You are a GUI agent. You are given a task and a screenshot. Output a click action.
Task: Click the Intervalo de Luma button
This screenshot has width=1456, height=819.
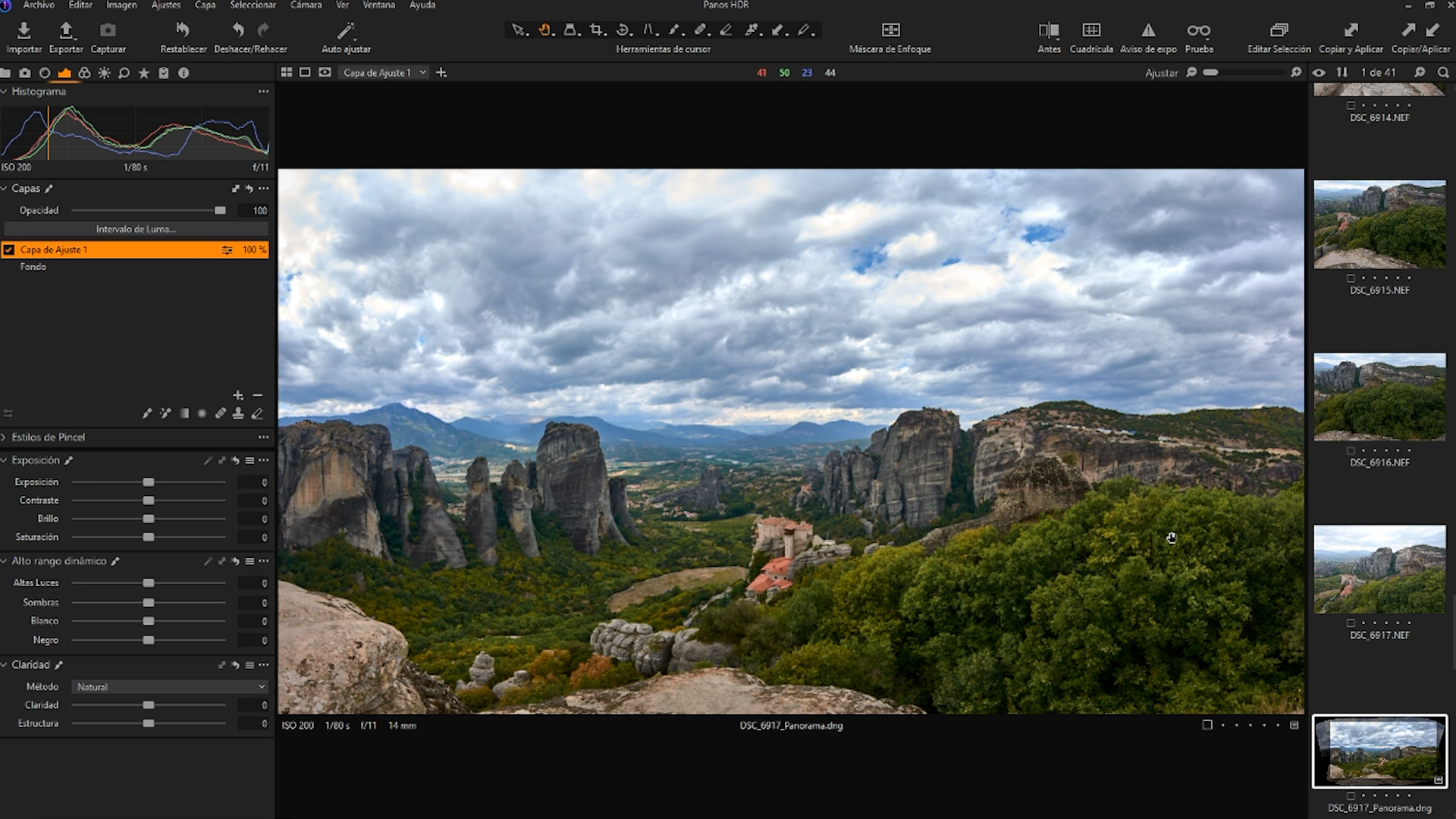tap(136, 228)
